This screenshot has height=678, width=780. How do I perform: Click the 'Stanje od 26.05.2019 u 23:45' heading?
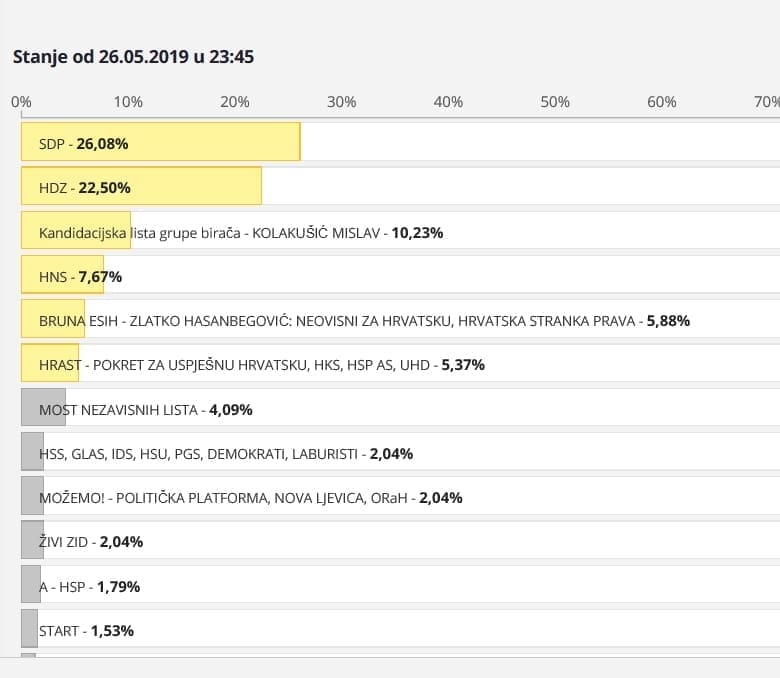pos(133,57)
